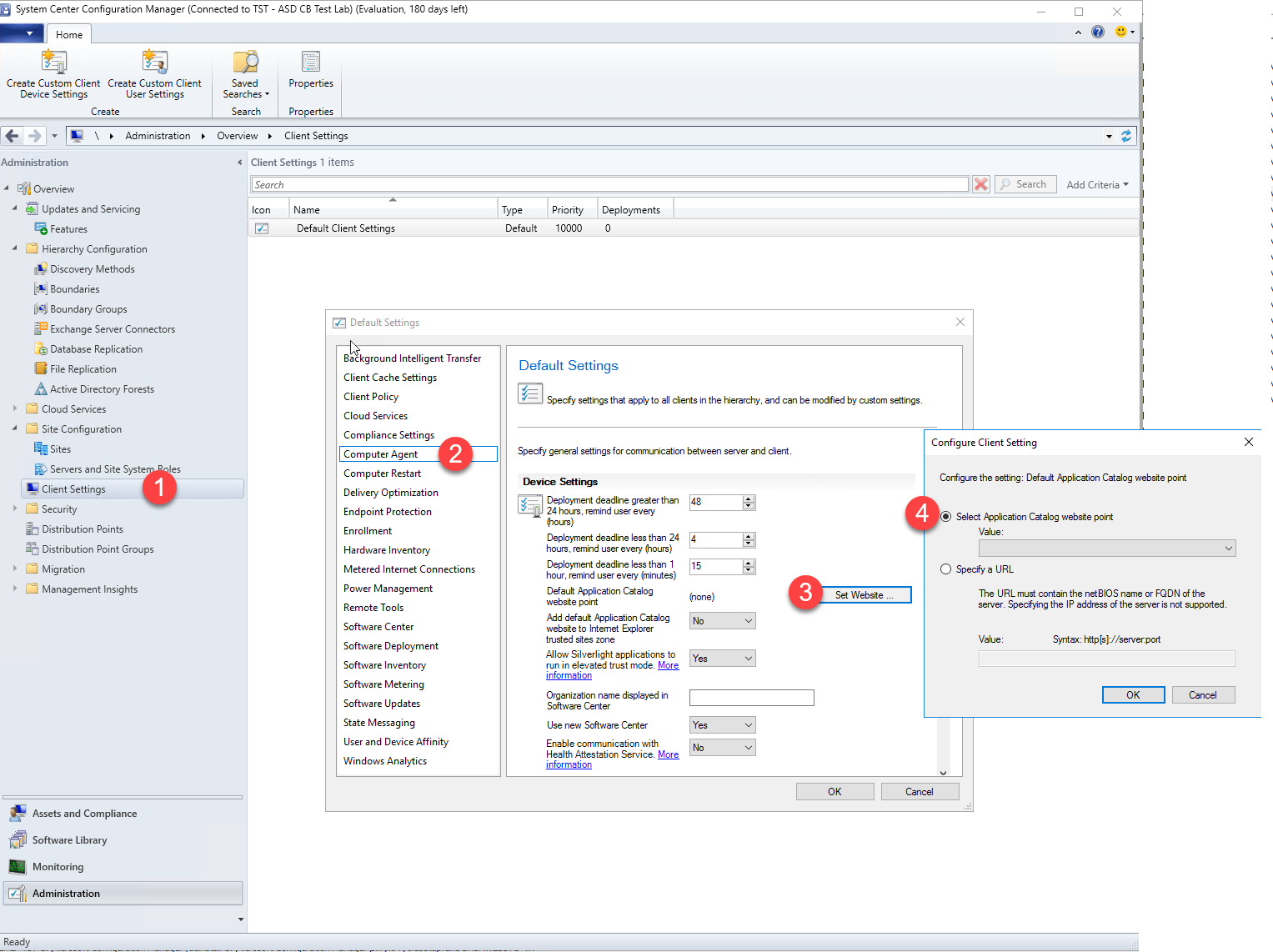This screenshot has height=952, width=1273.
Task: Select the Default Client Settings row
Action: click(x=694, y=228)
